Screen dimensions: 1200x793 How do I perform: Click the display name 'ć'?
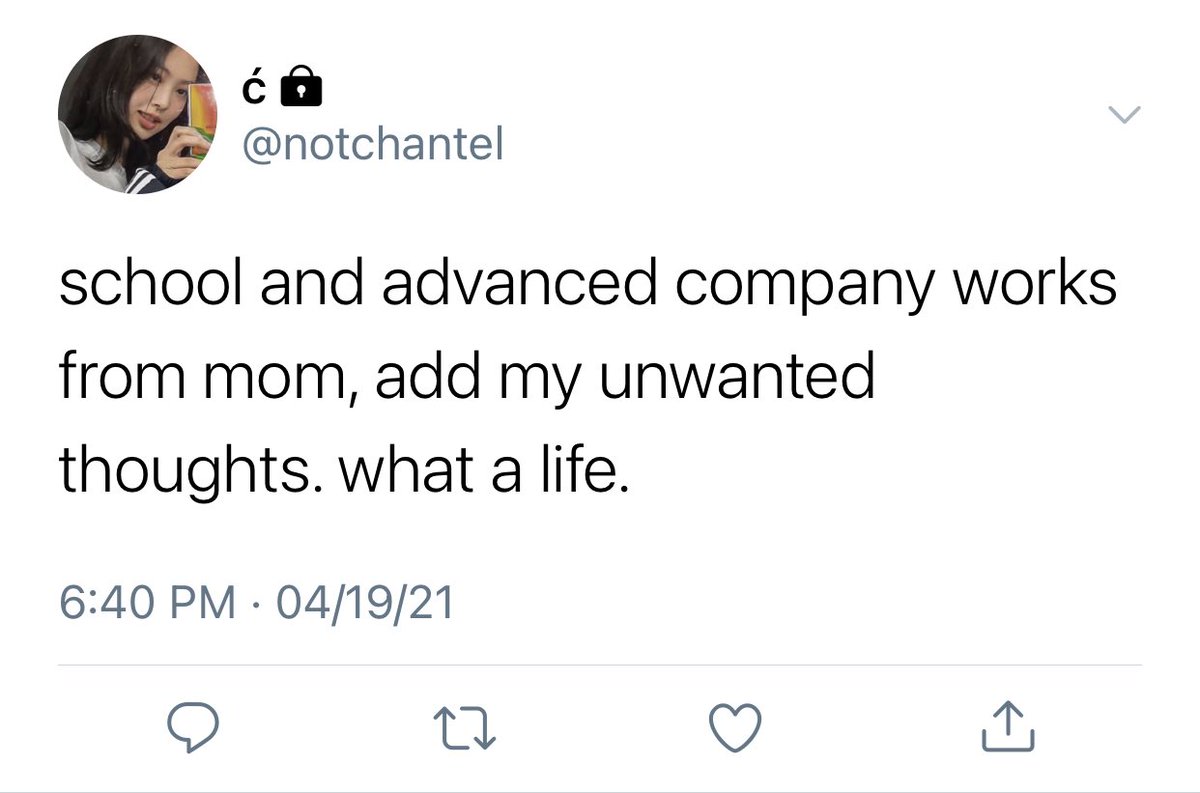coord(253,92)
